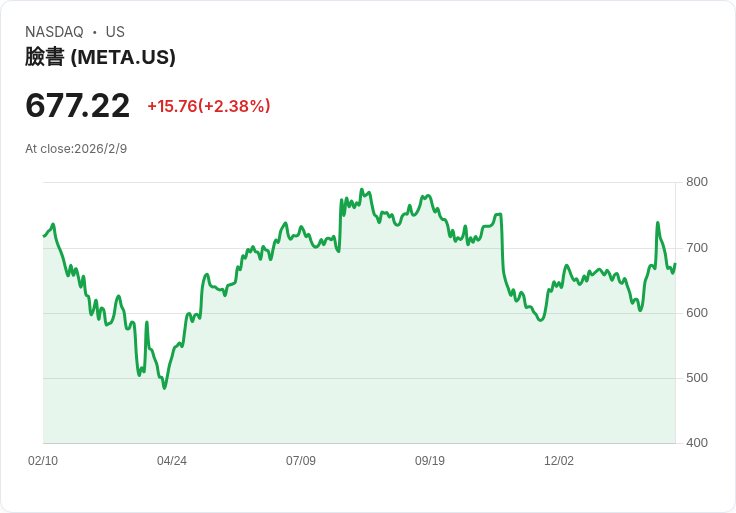Click the +15.76(+2.38%) price change
The height and width of the screenshot is (513, 736).
point(208,106)
